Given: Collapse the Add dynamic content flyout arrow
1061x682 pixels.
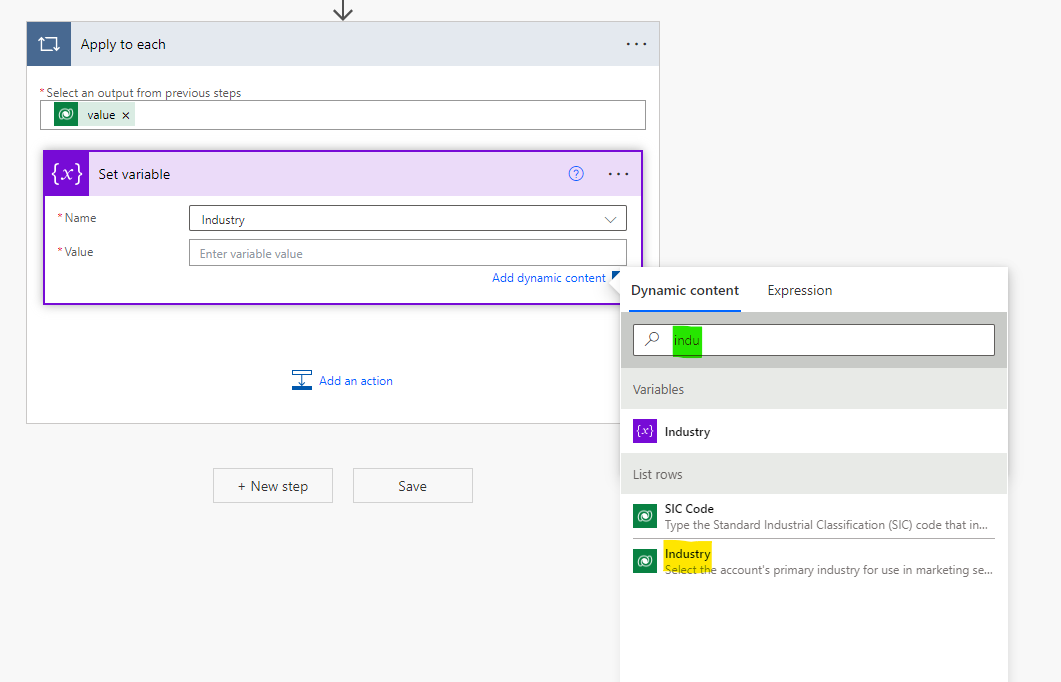Looking at the screenshot, I should 616,277.
